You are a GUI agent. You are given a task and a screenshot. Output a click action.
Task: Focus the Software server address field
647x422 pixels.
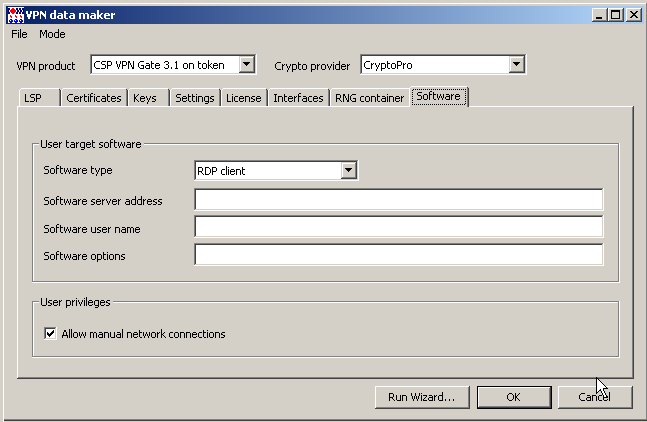coord(398,200)
